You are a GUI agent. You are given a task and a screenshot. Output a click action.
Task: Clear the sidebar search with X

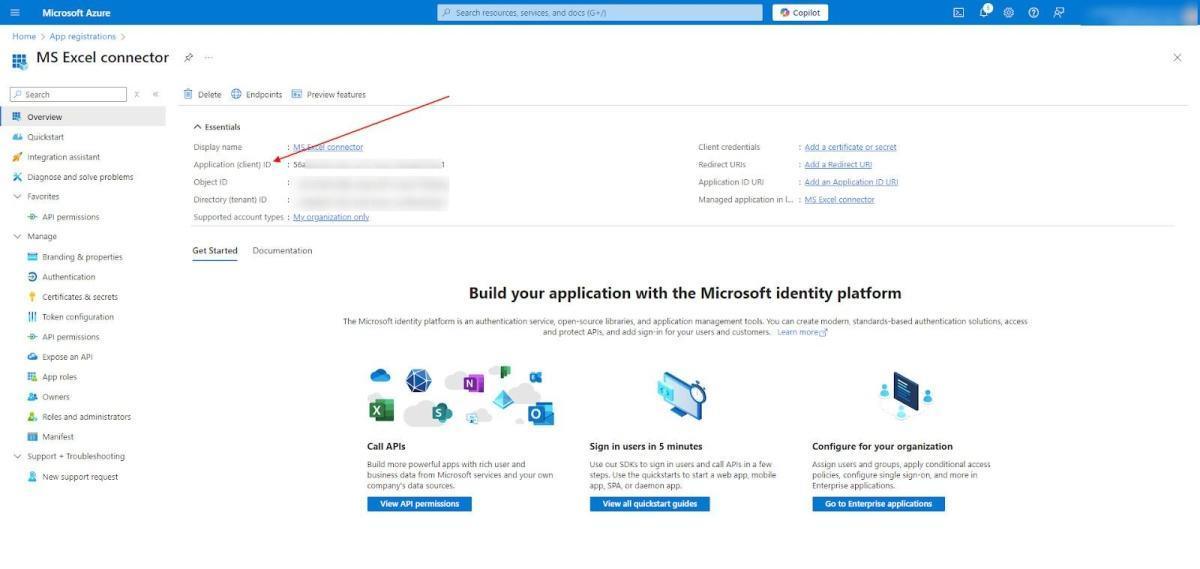[x=137, y=94]
